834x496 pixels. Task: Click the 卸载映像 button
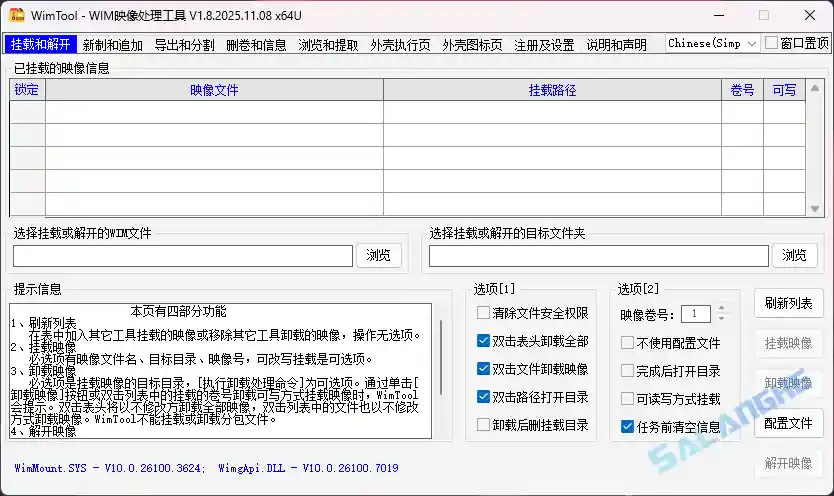(788, 383)
